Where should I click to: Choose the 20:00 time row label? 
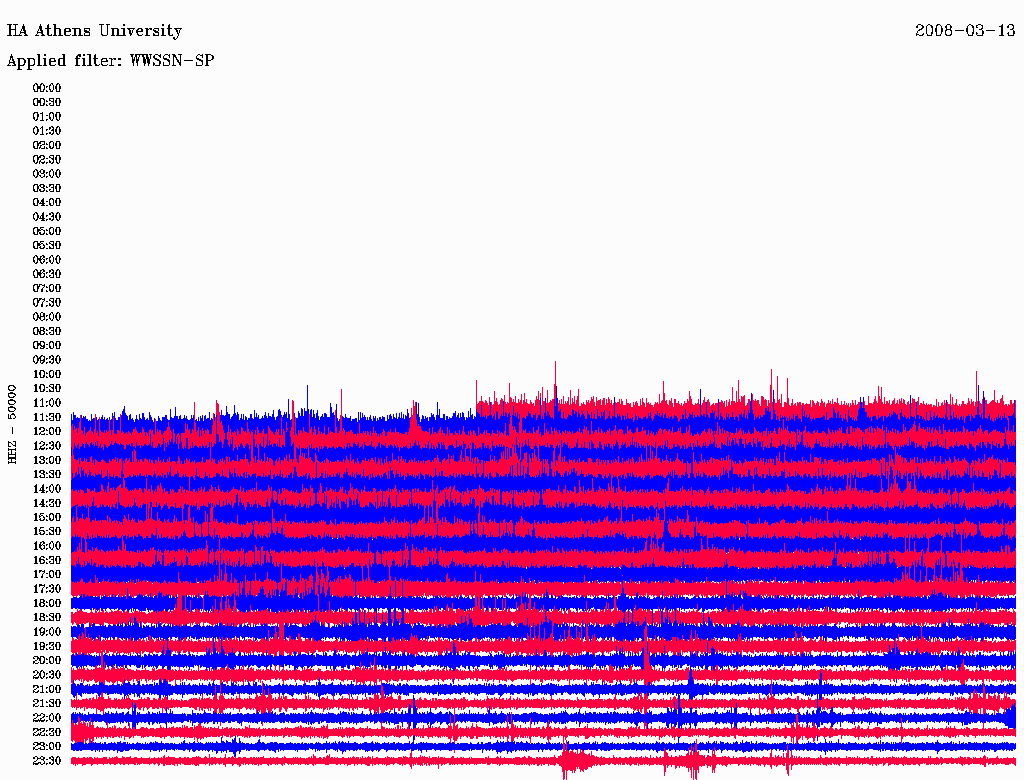click(x=47, y=660)
